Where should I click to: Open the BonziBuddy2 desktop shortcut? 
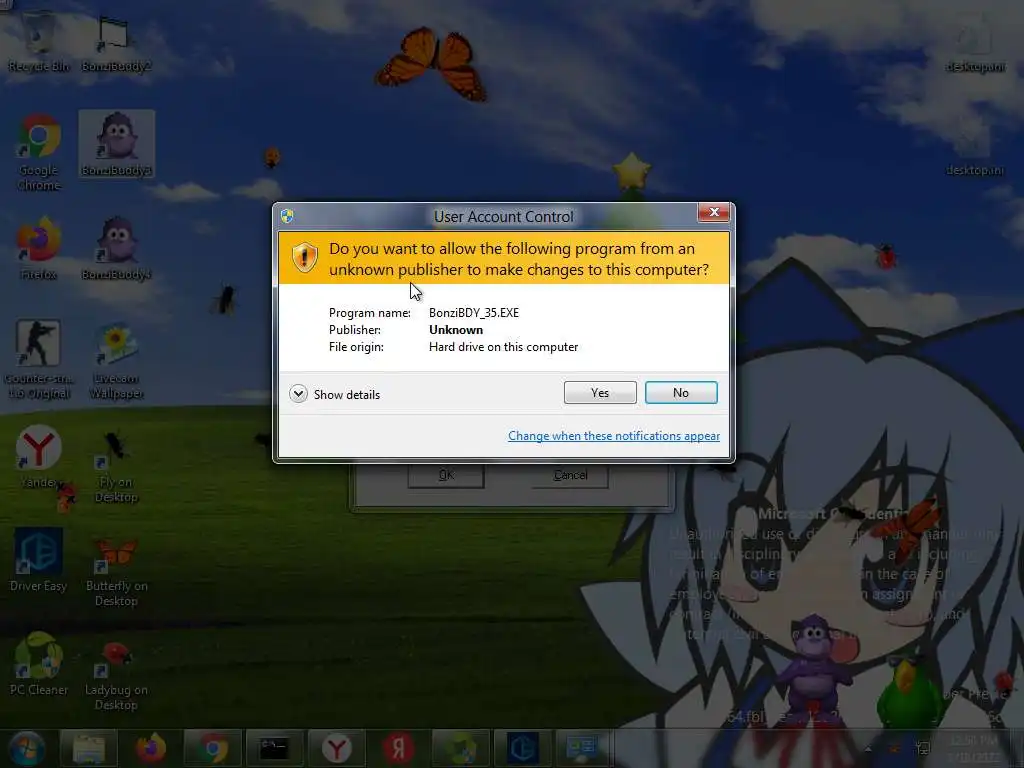116,42
